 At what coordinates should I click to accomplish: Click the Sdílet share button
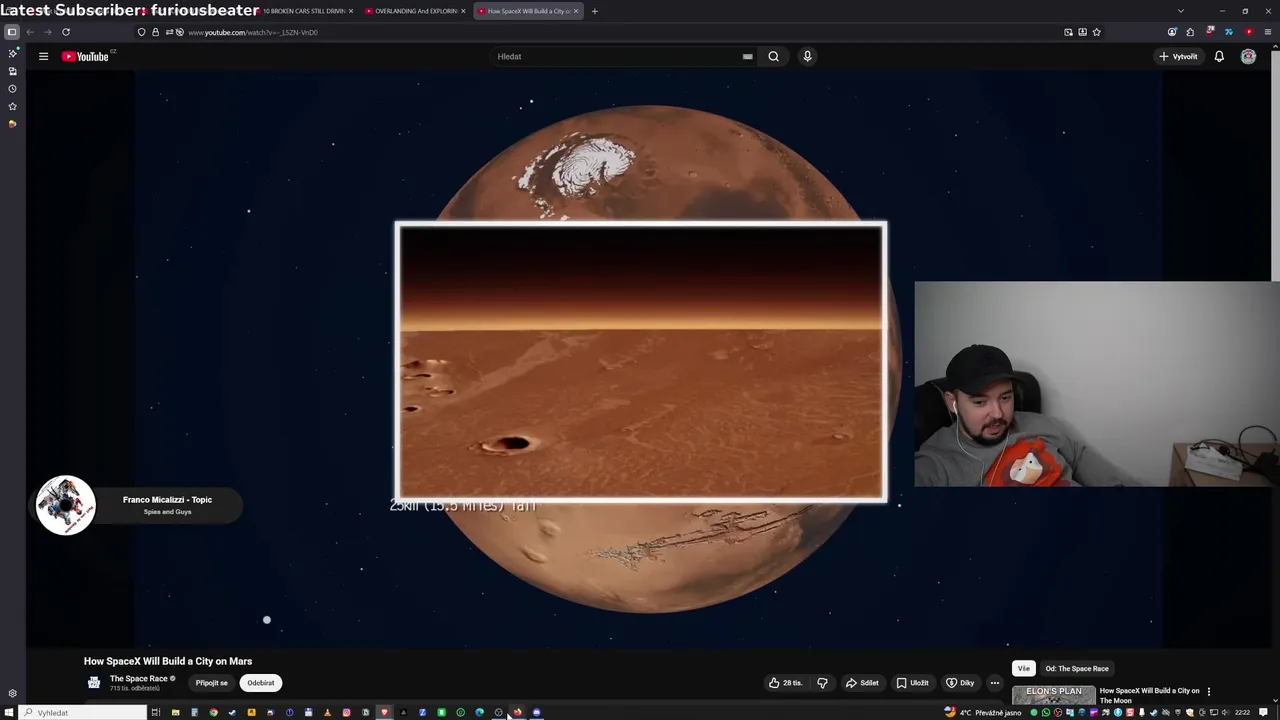pyautogui.click(x=862, y=683)
